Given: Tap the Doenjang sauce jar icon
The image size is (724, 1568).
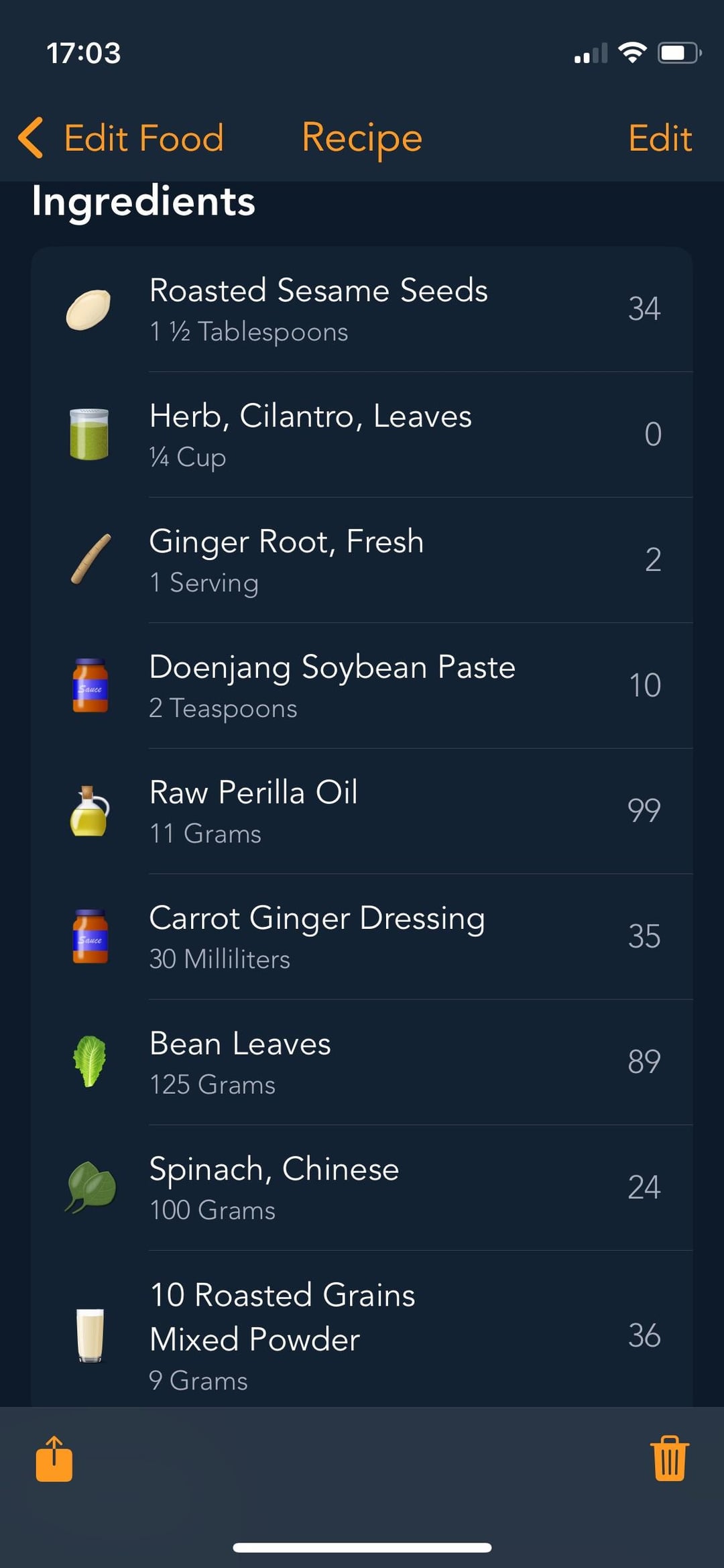Looking at the screenshot, I should click(x=90, y=685).
